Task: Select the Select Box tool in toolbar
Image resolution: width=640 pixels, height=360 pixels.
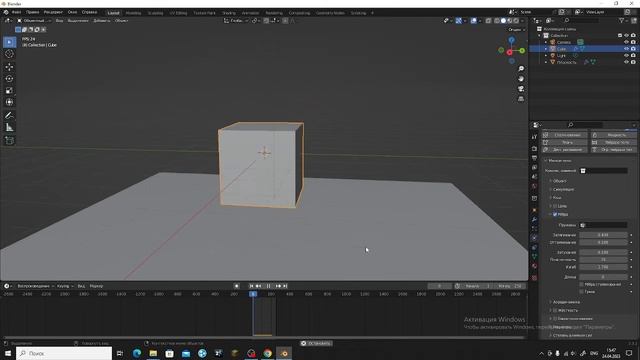Action: point(9,42)
